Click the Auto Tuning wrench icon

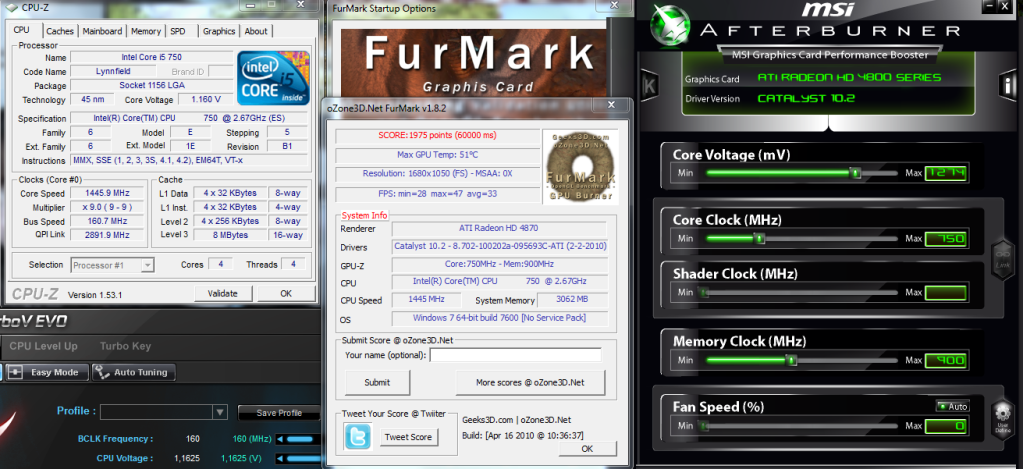102,372
